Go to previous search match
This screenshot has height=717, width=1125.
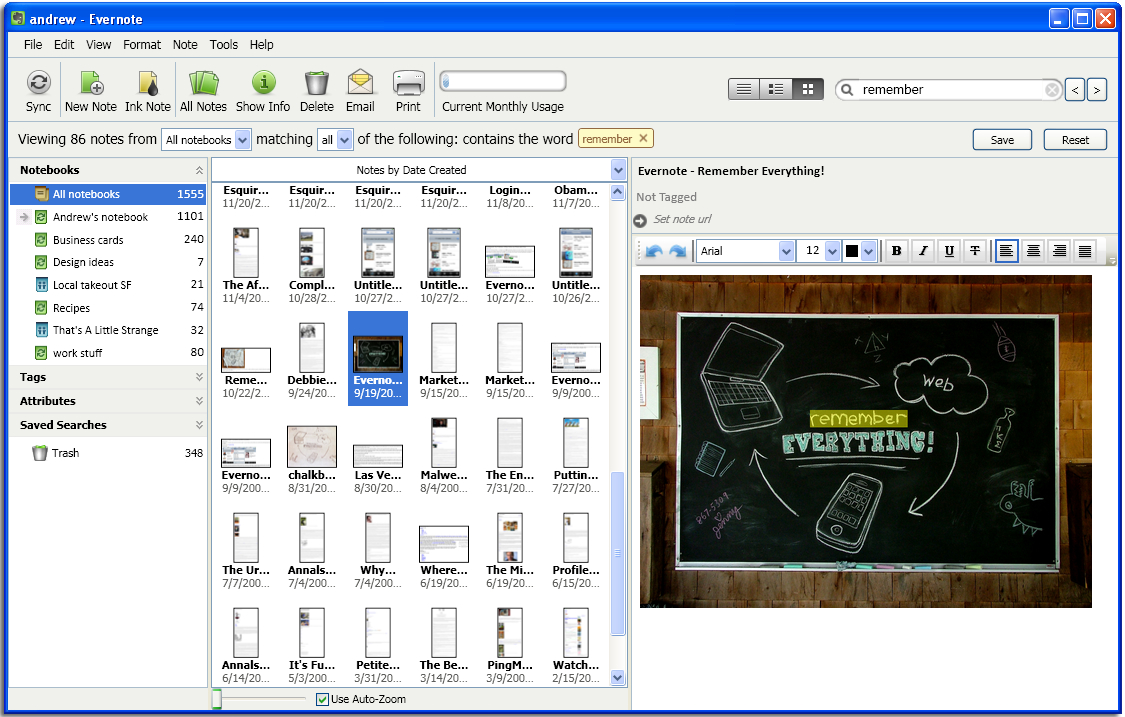tap(1075, 90)
